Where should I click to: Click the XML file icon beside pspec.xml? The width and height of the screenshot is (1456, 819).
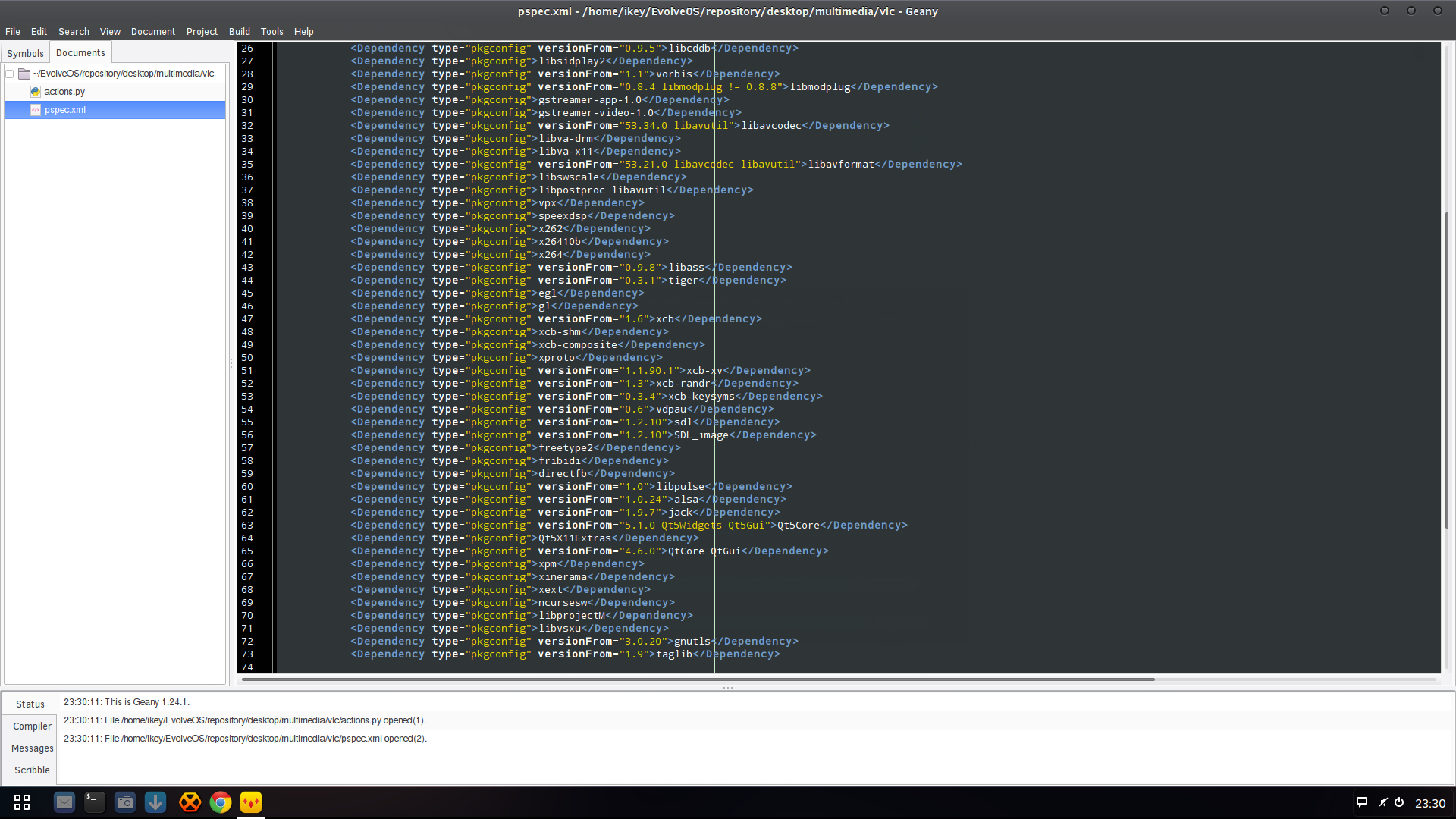pos(35,110)
